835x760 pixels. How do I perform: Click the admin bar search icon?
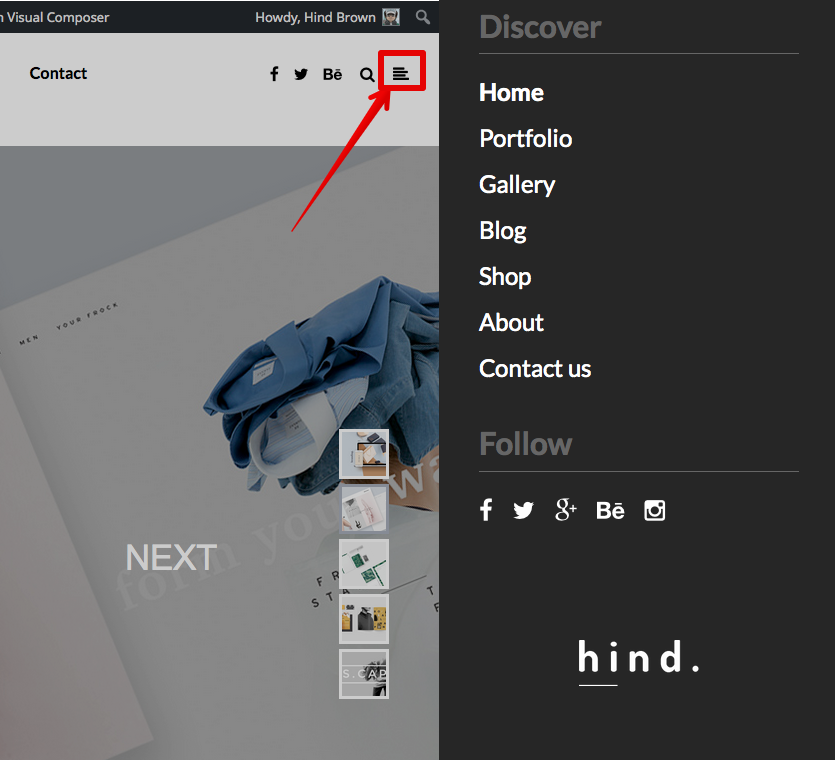click(x=423, y=17)
